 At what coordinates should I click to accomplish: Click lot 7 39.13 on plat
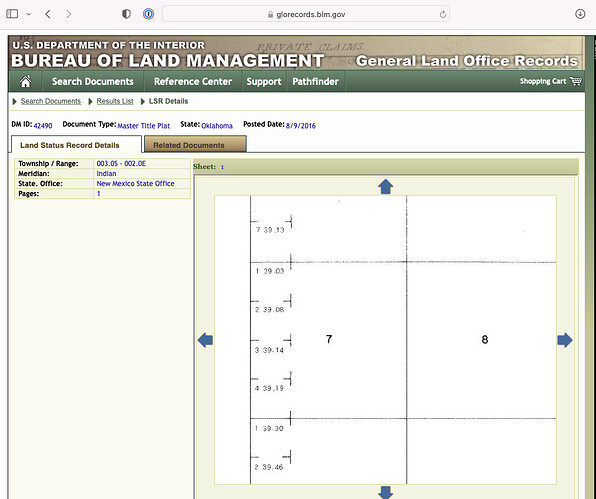point(270,230)
